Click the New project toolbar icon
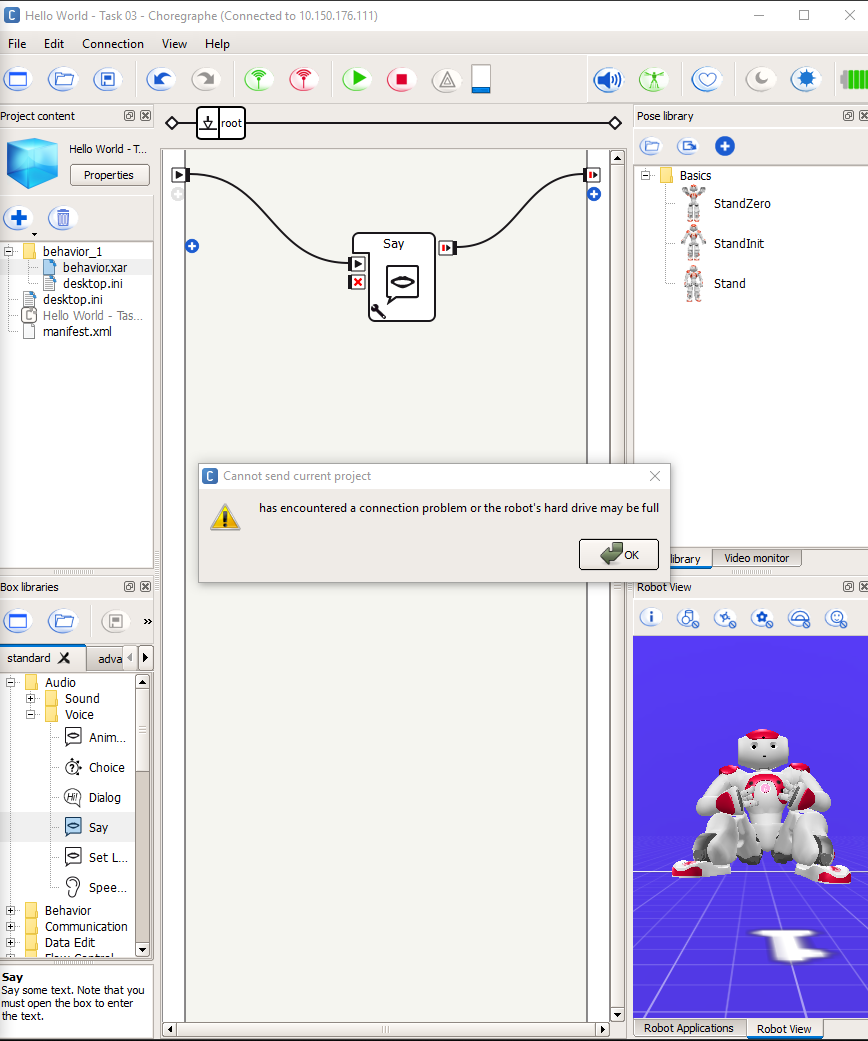 18,80
